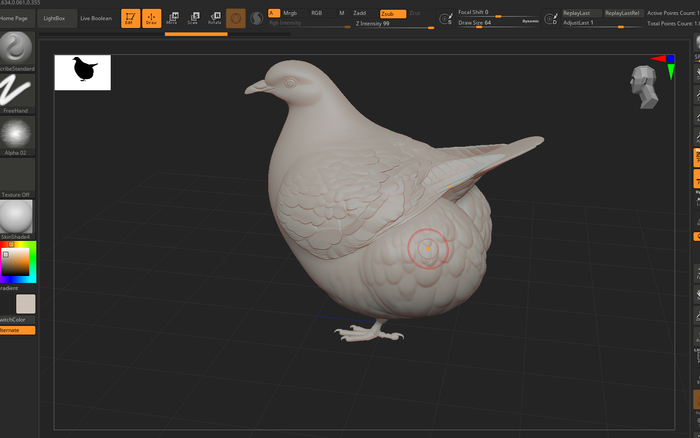Toggle Edit mode button
Viewport: 700px width, 438px height.
(x=130, y=18)
